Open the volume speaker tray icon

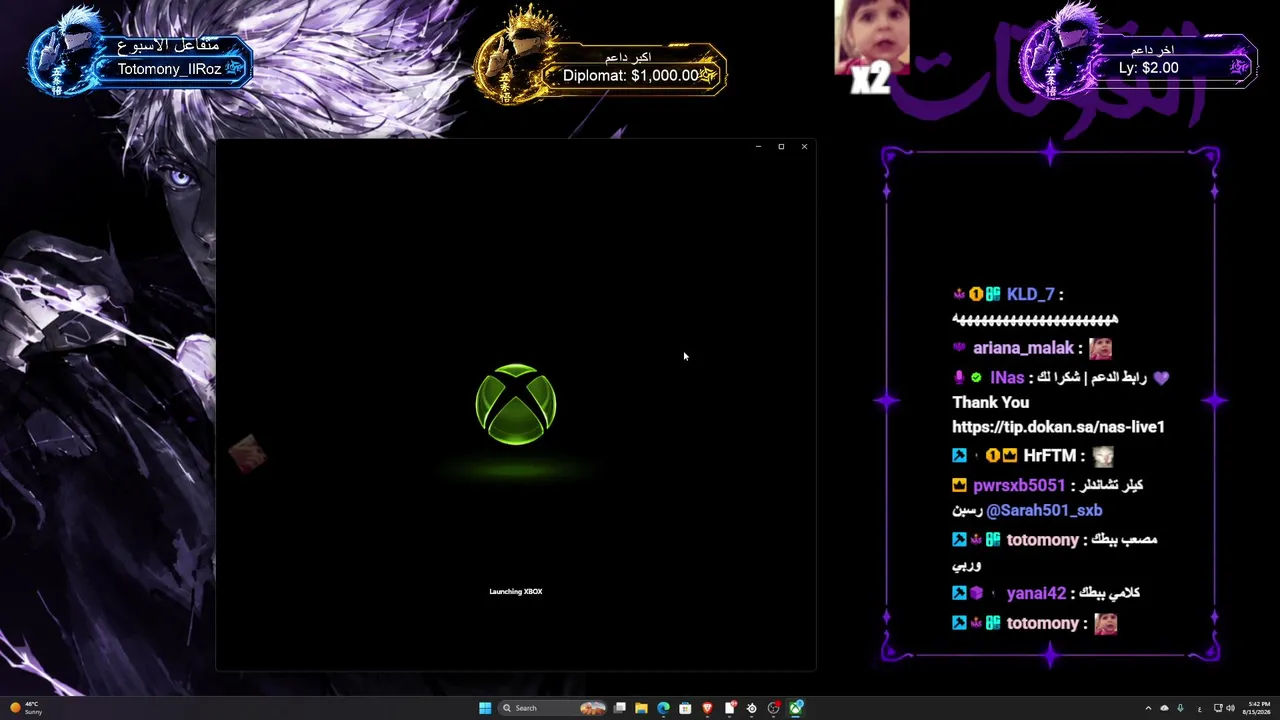(1230, 708)
